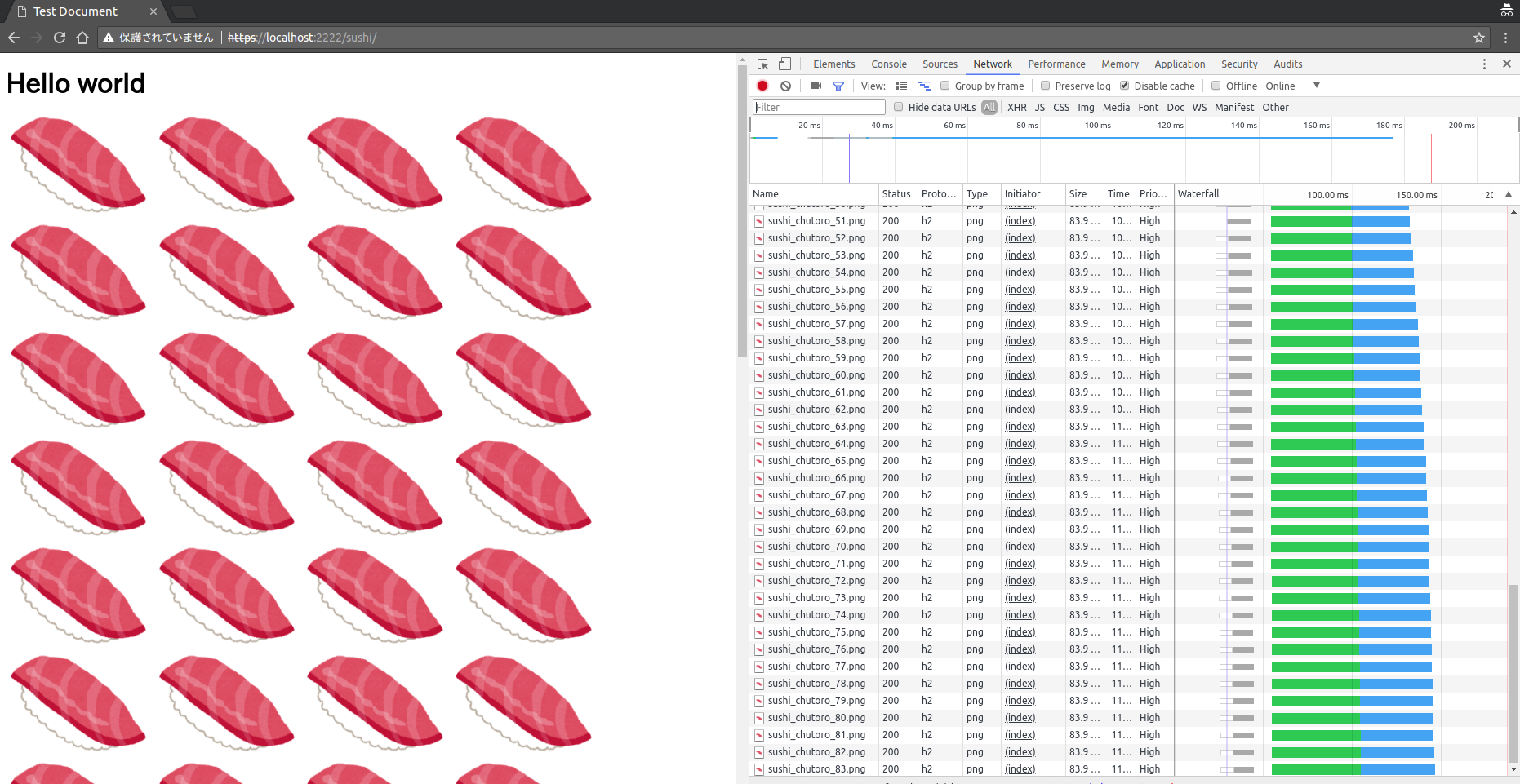The height and width of the screenshot is (784, 1520).
Task: Open DevTools customize three-dot menu
Action: 1484,64
